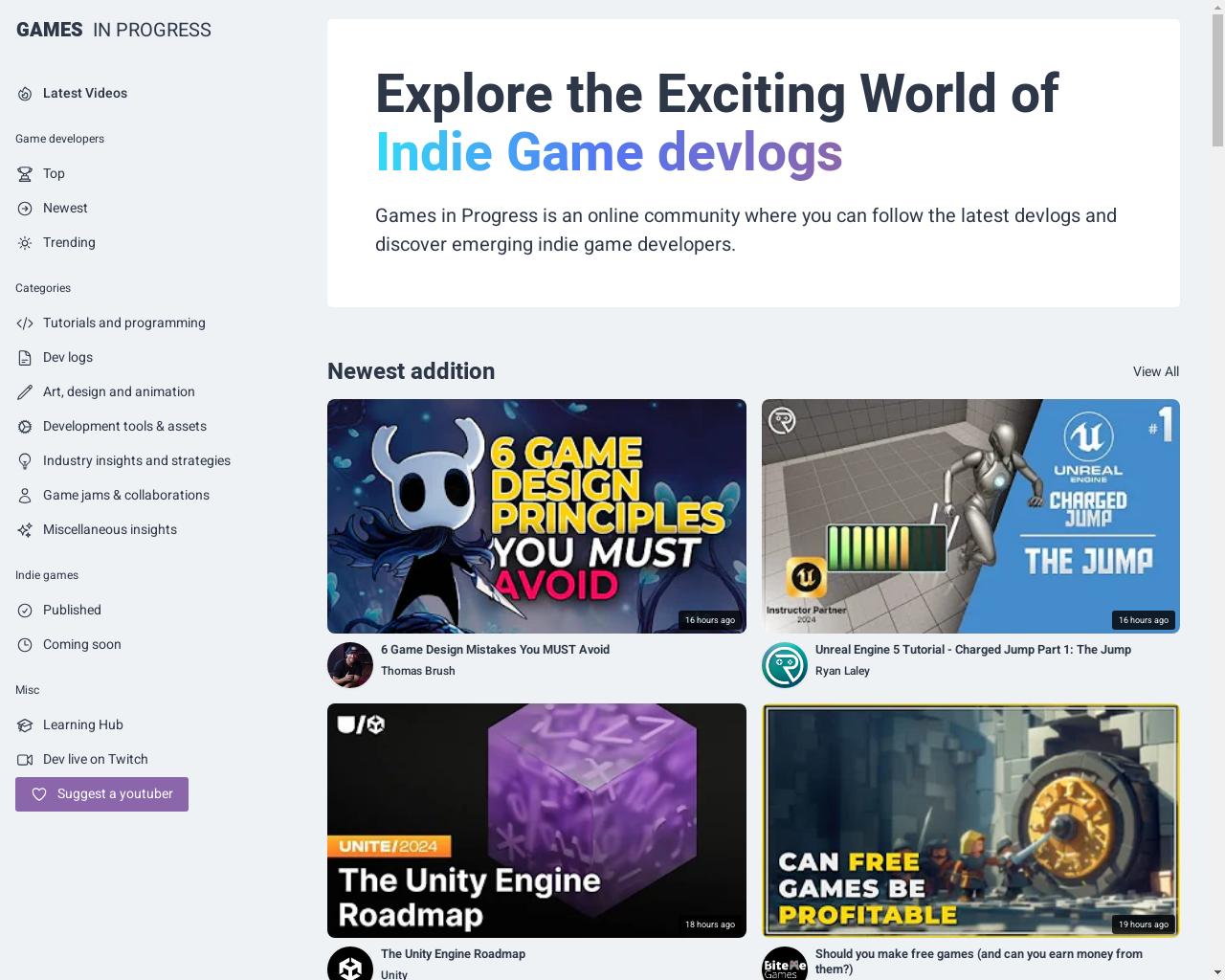Click title 6 Game Design Mistakes You MUST Avoid
The height and width of the screenshot is (980, 1225).
[495, 649]
